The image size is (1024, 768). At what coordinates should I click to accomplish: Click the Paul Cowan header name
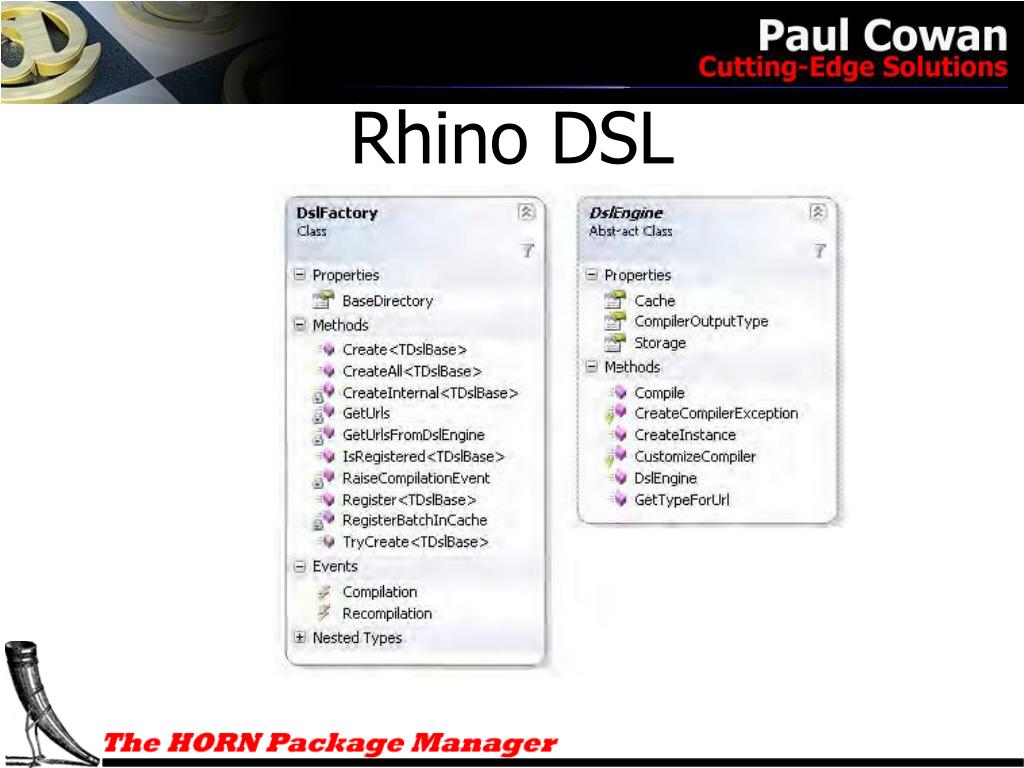[x=882, y=35]
